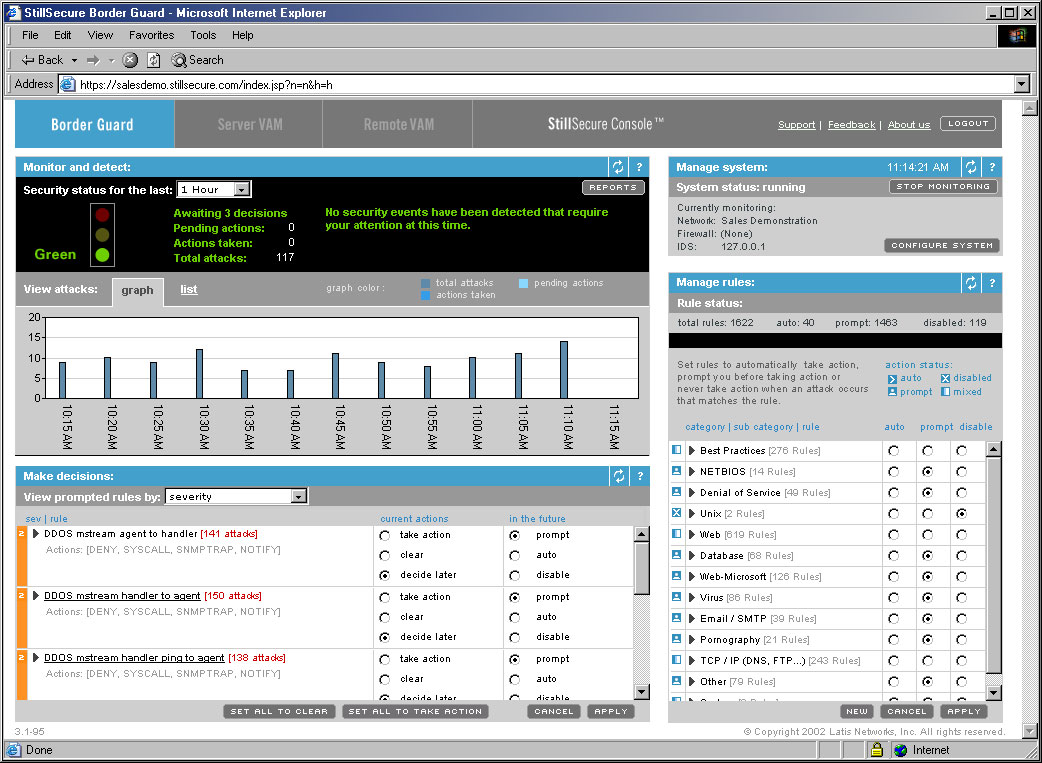Click the browser Stop icon
This screenshot has width=1042, height=763.
tap(130, 60)
